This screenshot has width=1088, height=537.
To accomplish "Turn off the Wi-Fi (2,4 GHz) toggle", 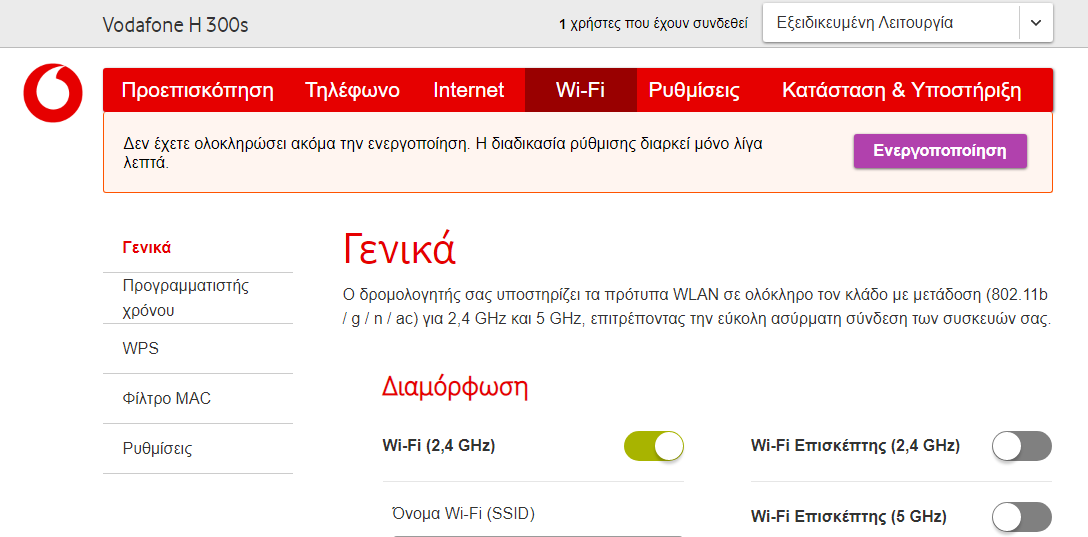I will pos(654,446).
